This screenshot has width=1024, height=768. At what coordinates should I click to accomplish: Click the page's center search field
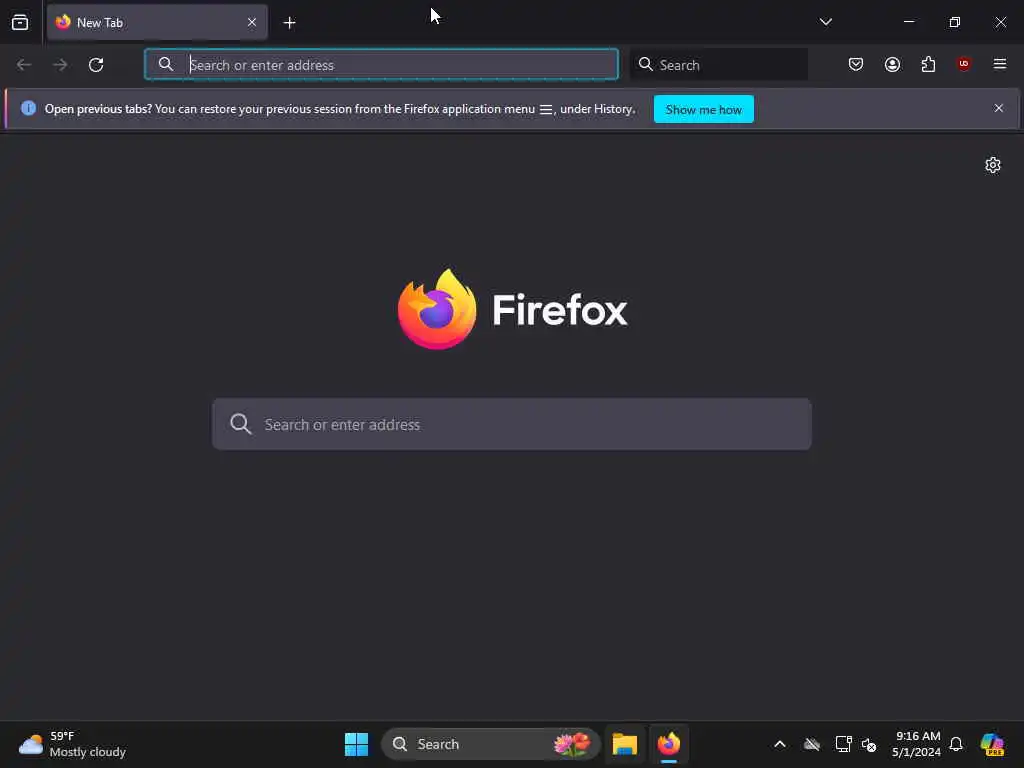tap(512, 424)
